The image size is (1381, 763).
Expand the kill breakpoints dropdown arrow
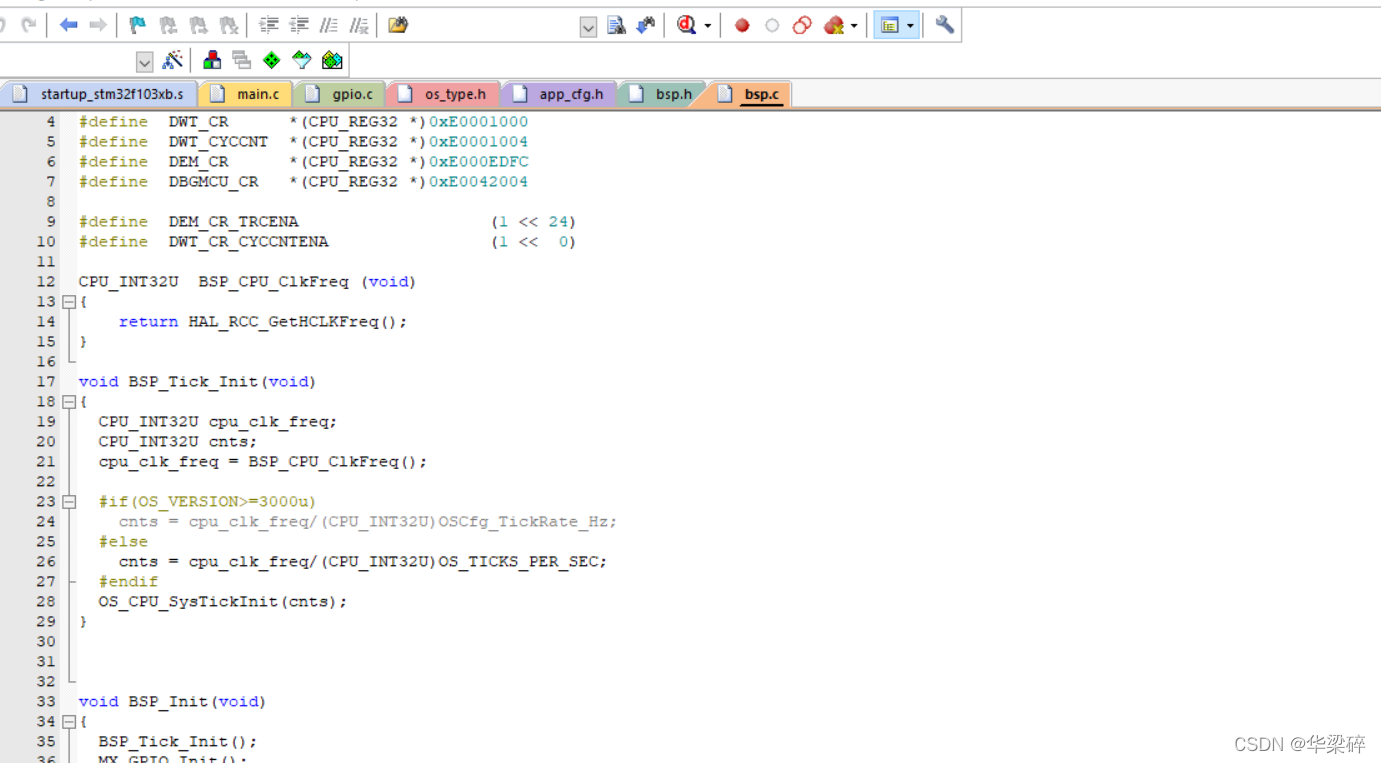(854, 26)
